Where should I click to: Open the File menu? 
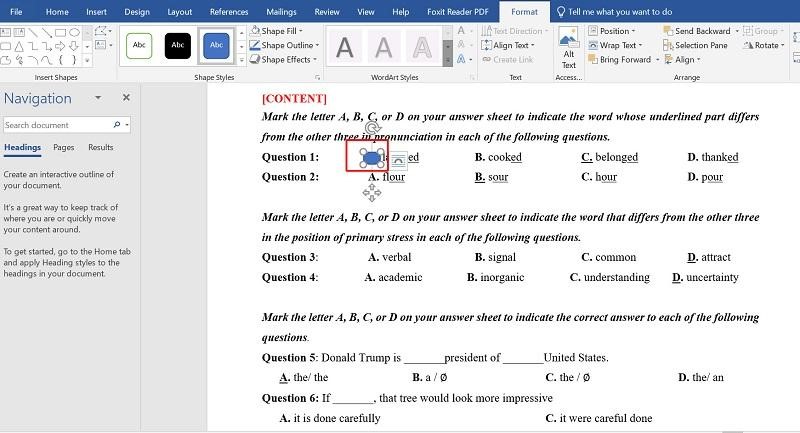click(16, 11)
